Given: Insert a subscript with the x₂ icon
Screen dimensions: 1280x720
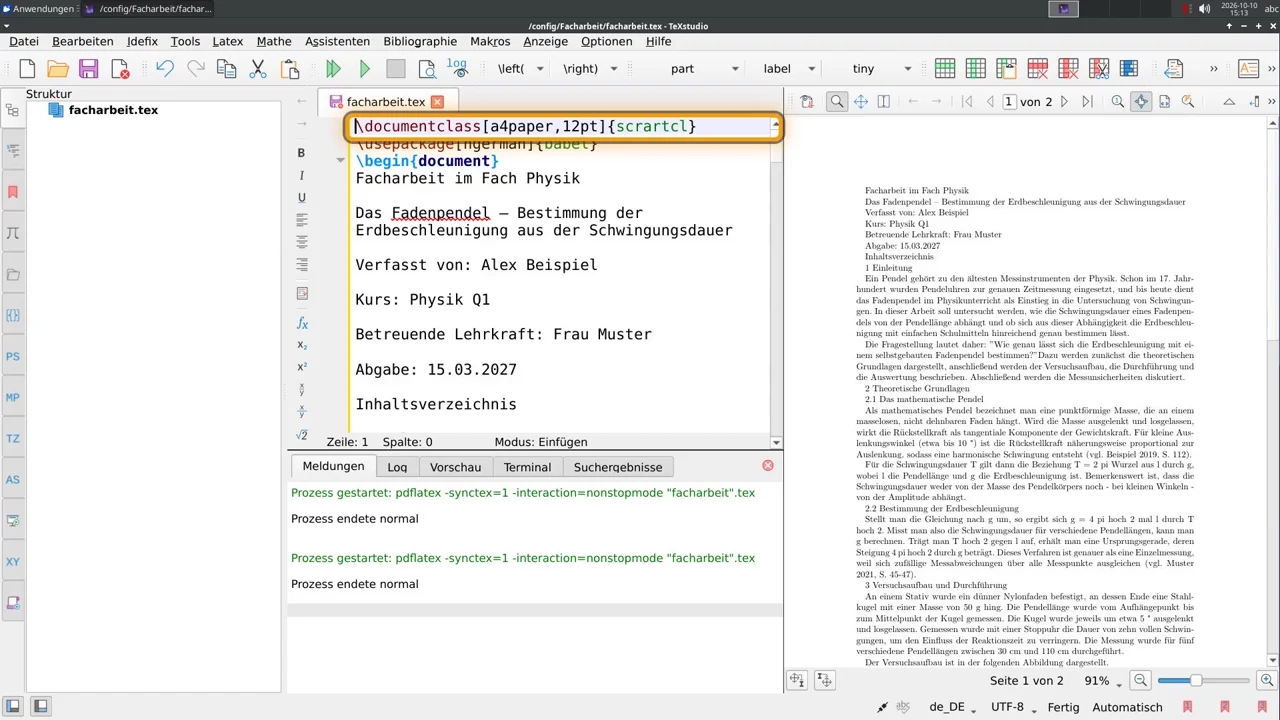Looking at the screenshot, I should tap(302, 345).
